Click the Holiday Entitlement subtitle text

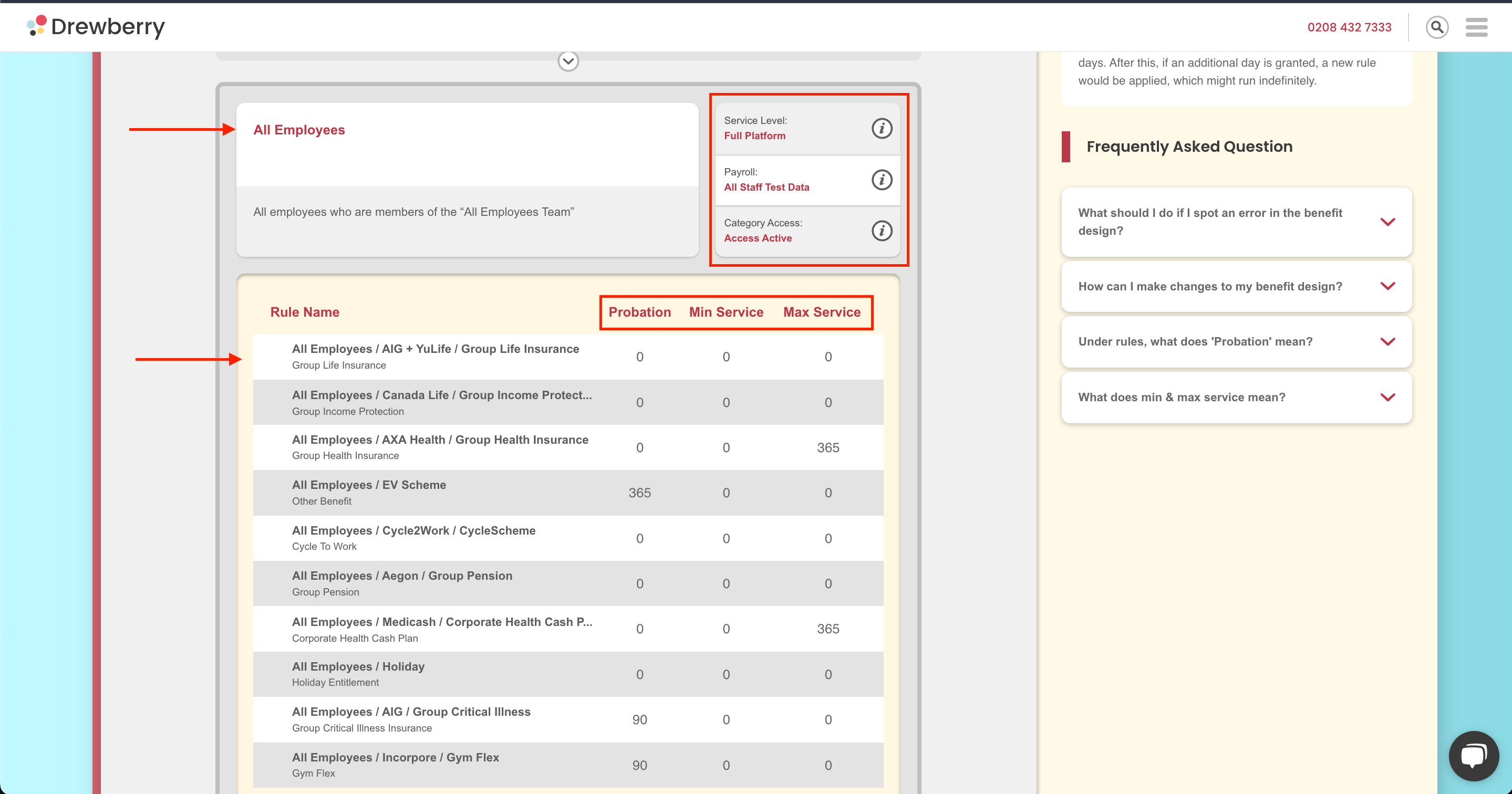click(x=335, y=683)
